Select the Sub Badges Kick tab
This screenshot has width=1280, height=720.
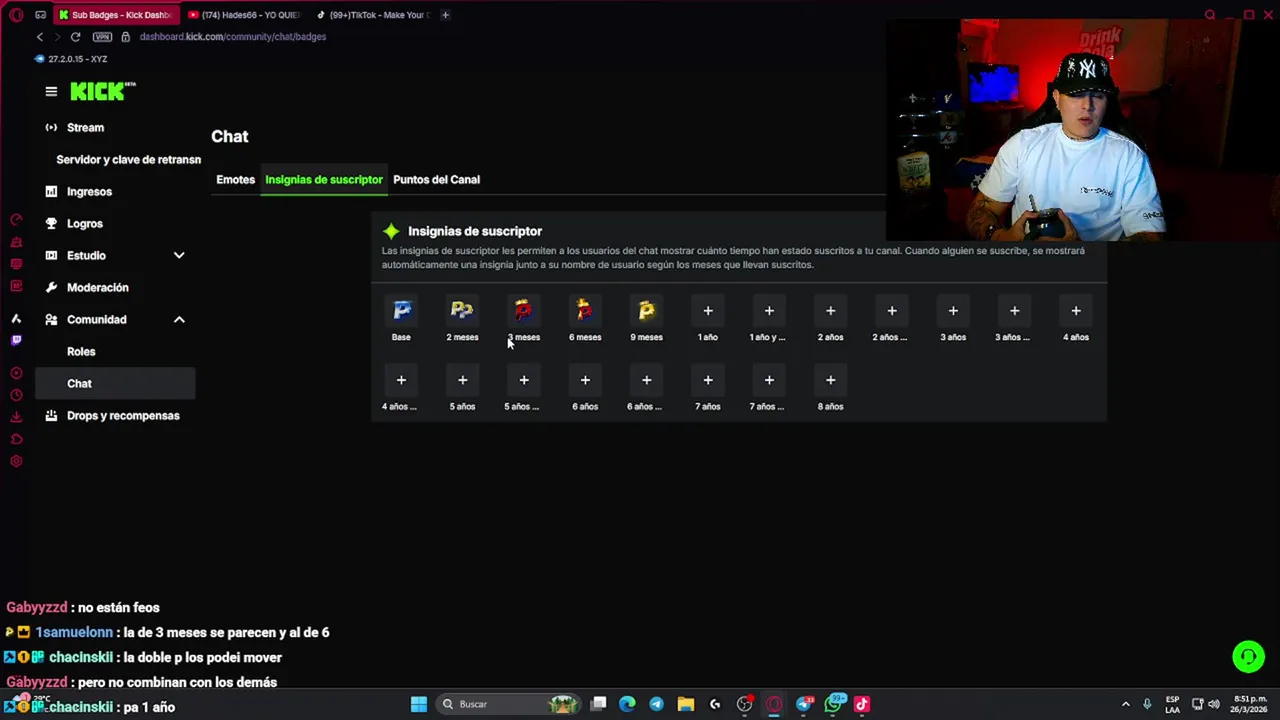tap(115, 15)
